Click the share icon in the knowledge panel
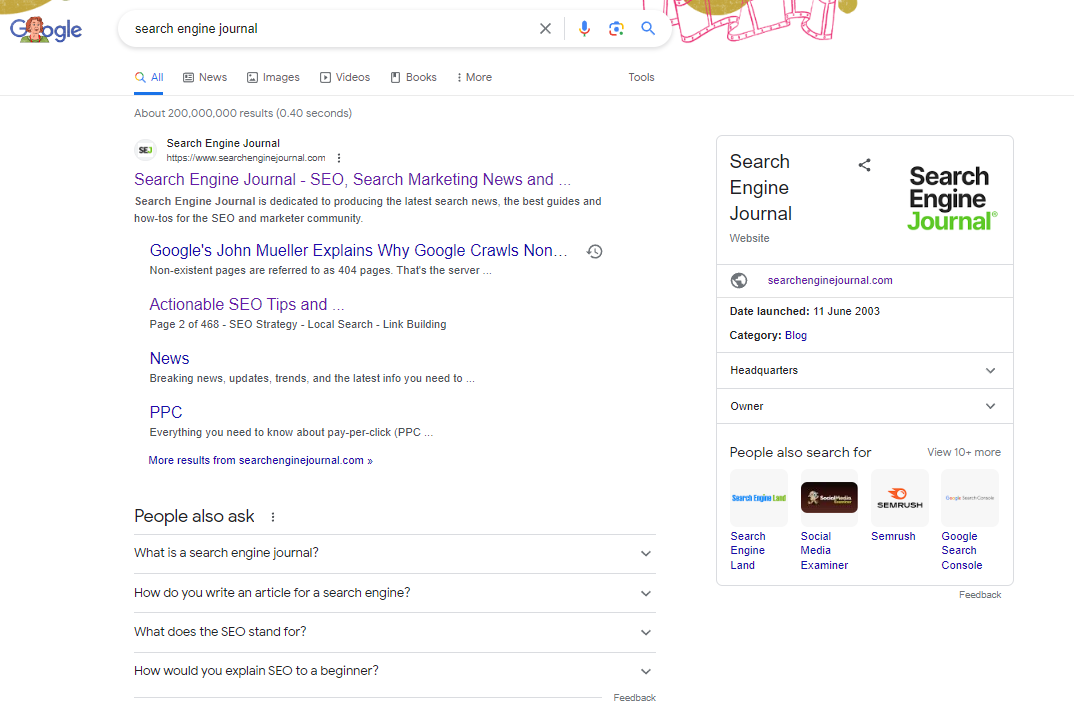 coord(864,165)
